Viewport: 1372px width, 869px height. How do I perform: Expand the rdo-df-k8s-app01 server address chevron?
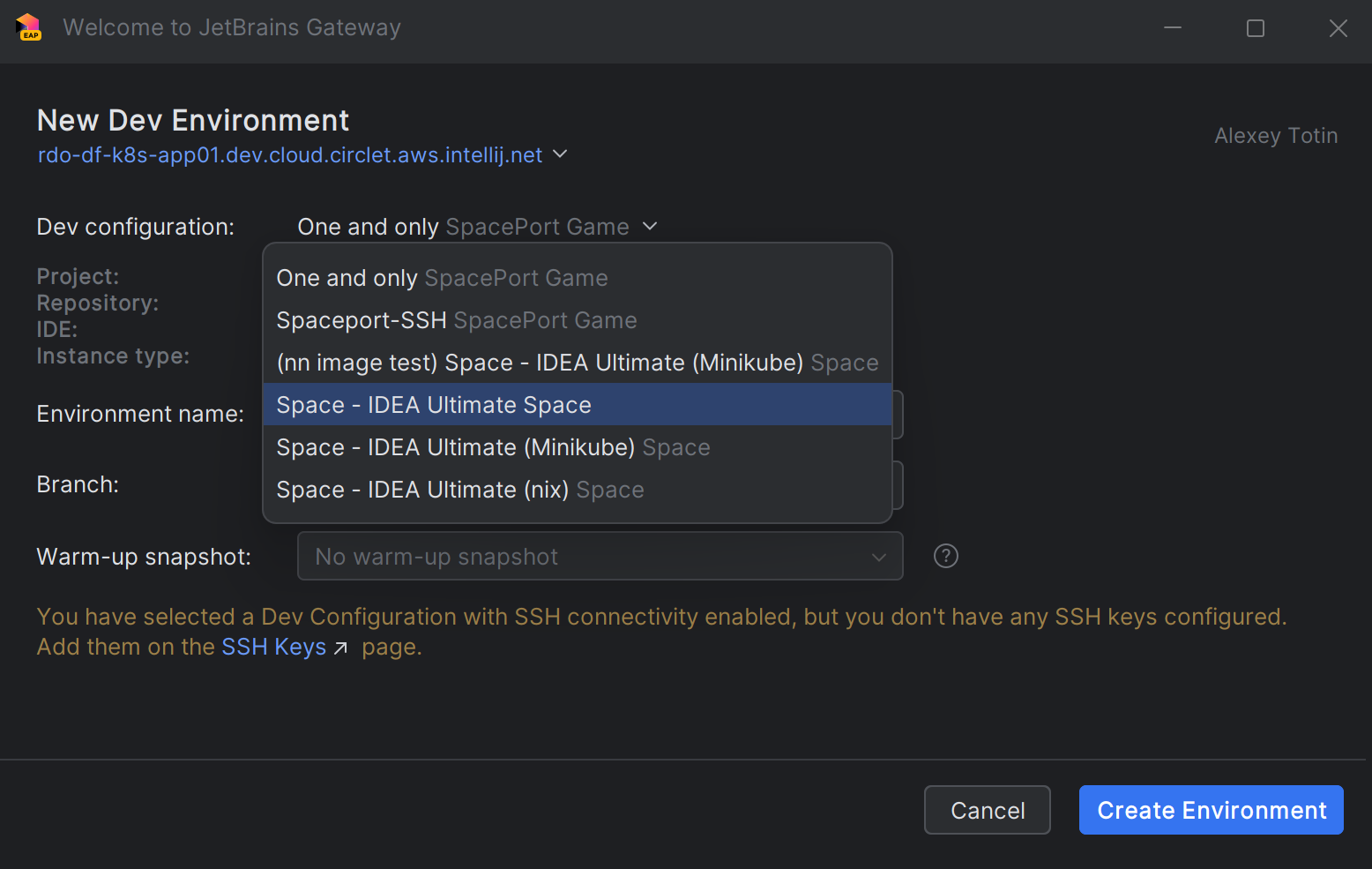pos(560,154)
